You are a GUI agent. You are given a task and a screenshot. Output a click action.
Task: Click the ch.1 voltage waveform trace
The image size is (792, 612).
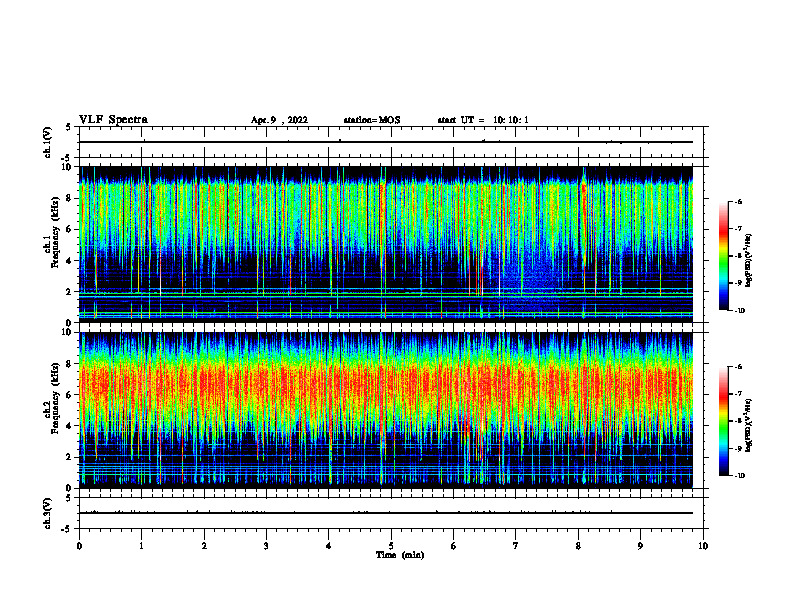(386, 142)
